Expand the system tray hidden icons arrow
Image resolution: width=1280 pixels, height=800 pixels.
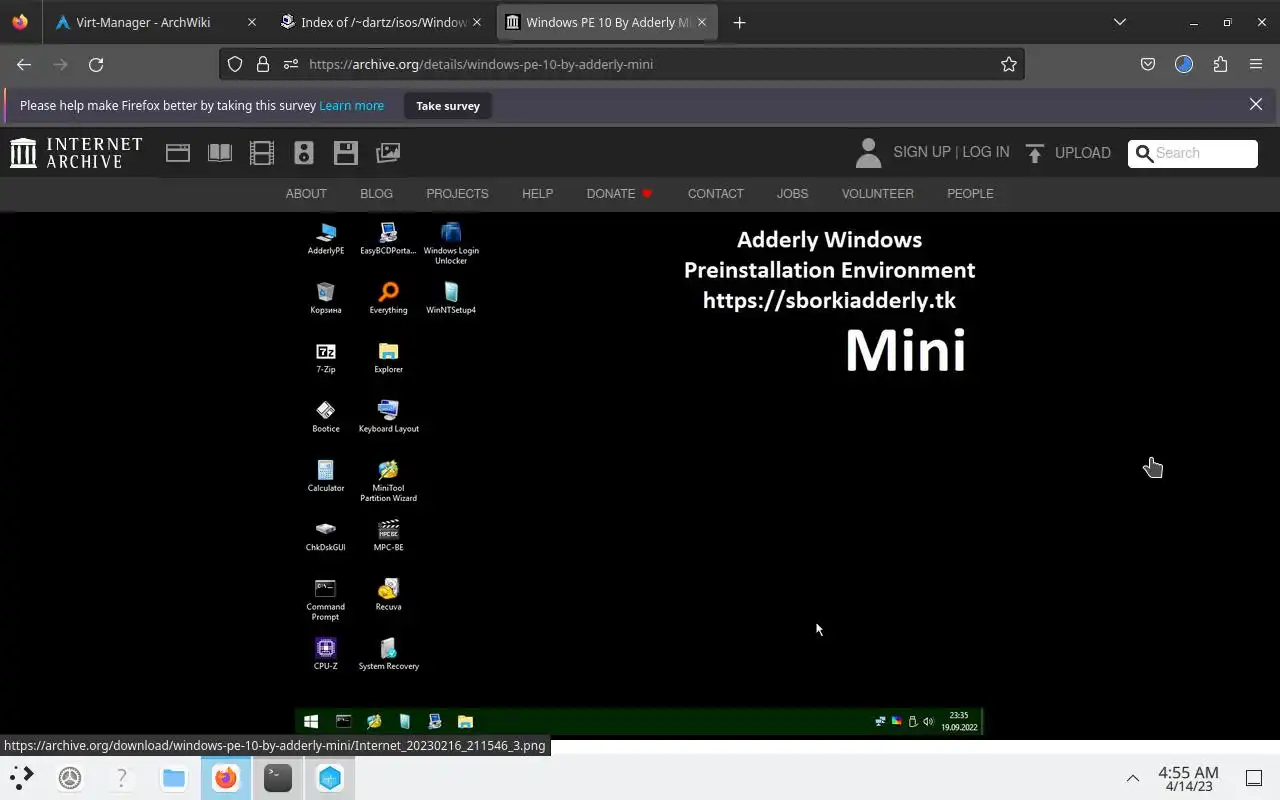click(x=1133, y=777)
